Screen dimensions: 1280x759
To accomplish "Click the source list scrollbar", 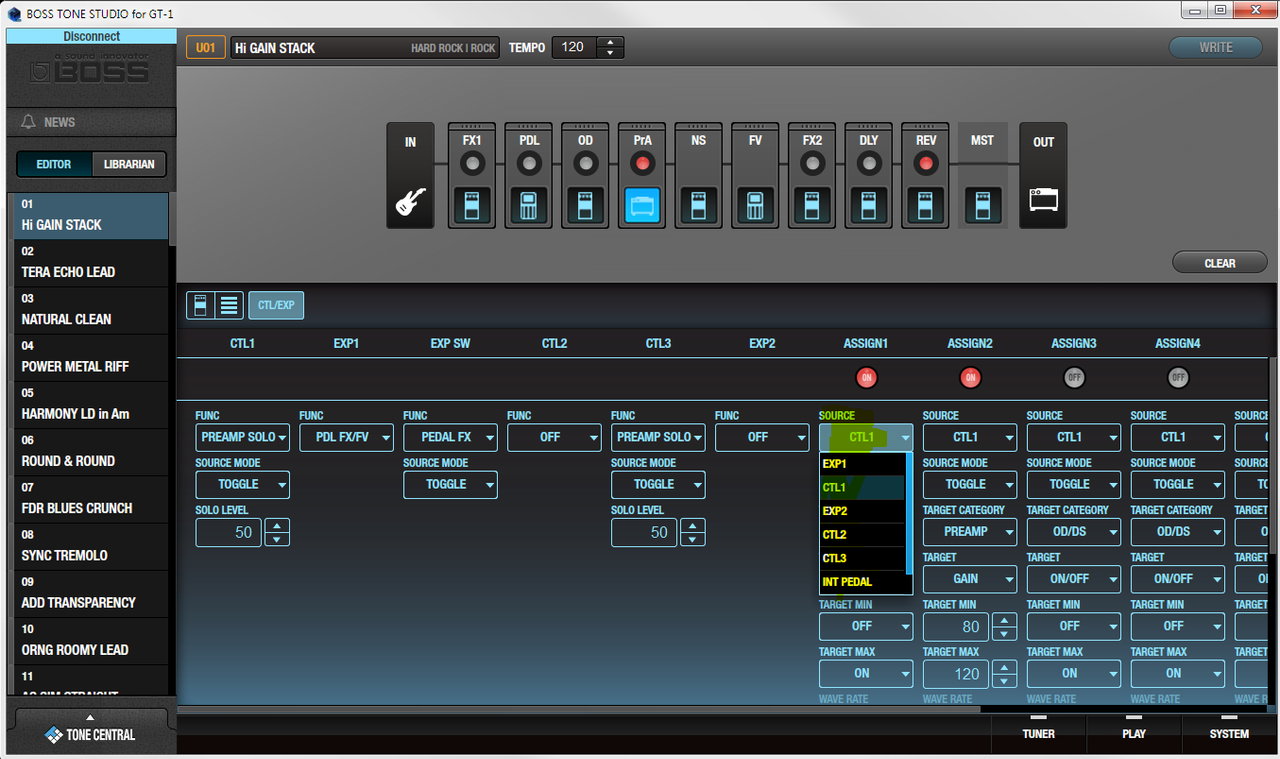I will pos(909,514).
